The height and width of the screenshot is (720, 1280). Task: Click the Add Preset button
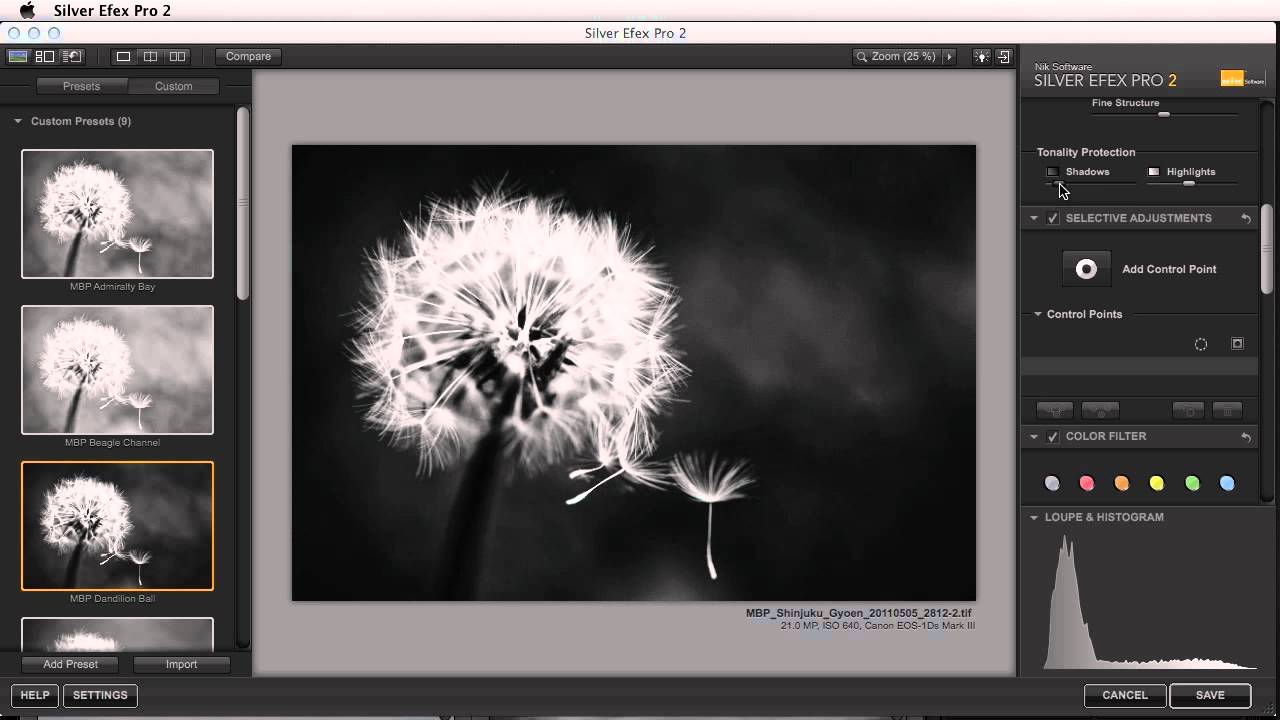71,664
